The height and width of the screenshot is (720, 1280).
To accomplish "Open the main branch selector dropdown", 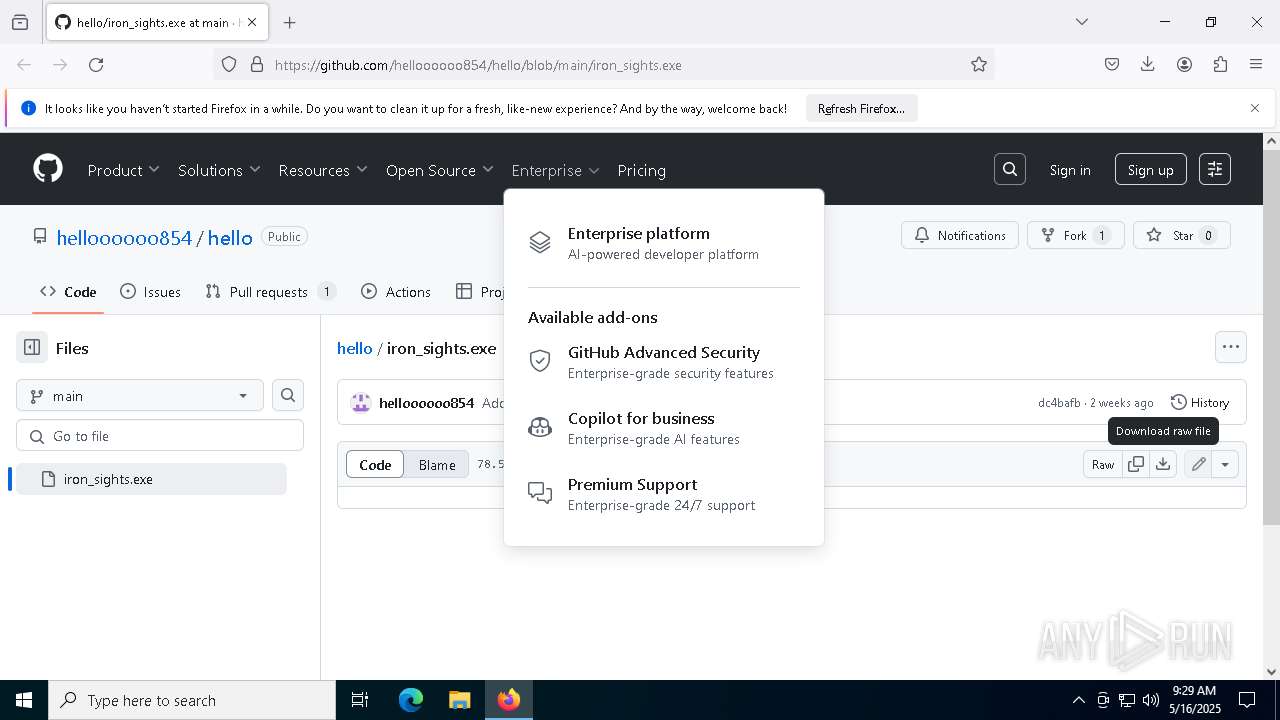I will pos(140,395).
